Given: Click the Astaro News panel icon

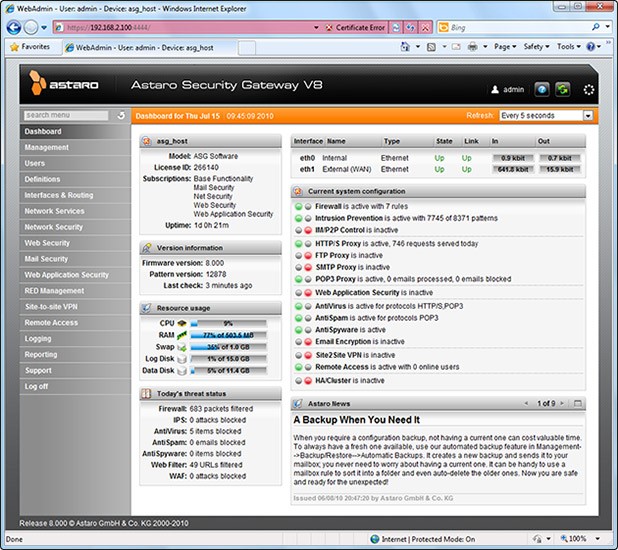Looking at the screenshot, I should (298, 403).
